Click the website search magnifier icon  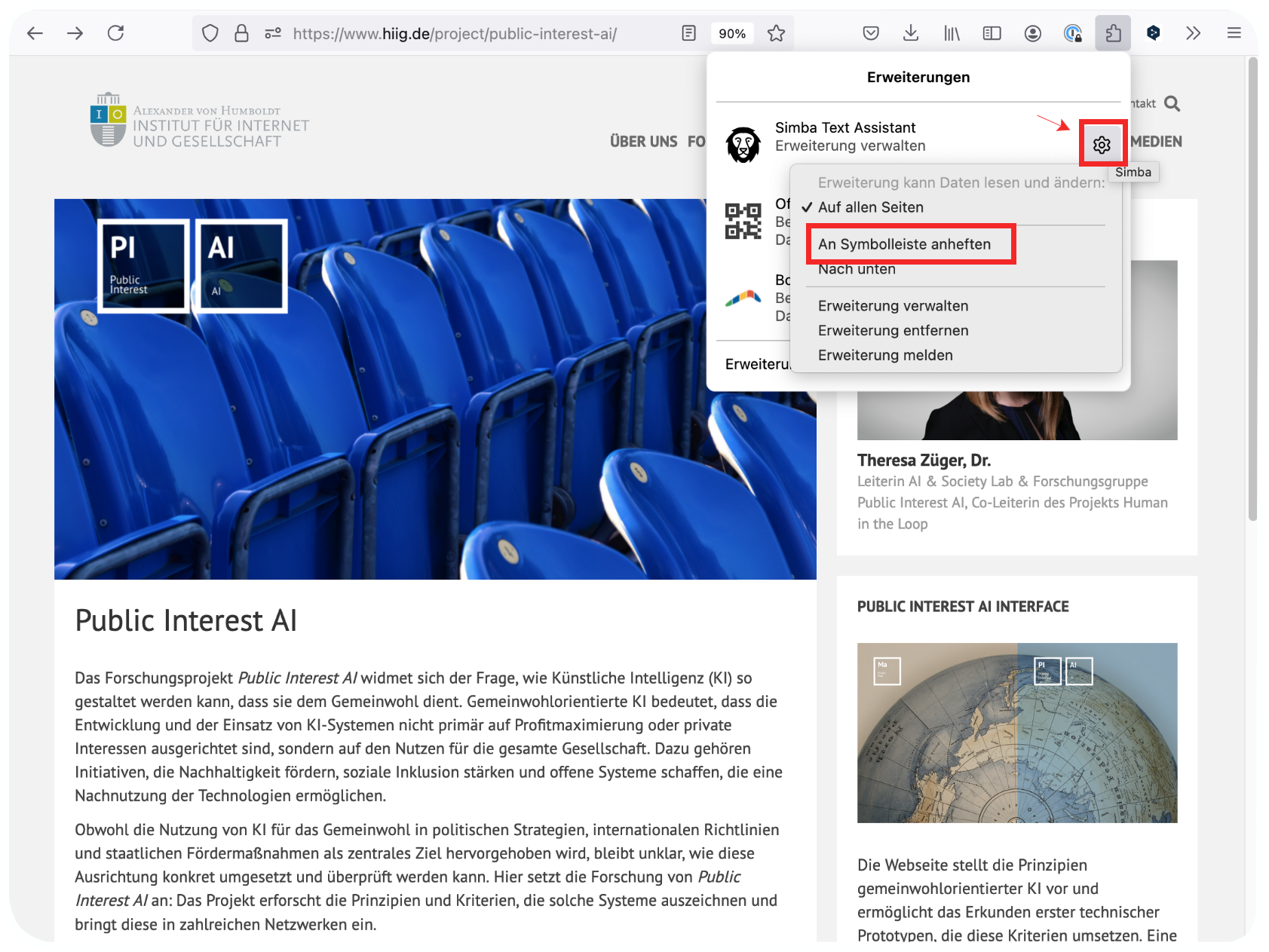(x=1172, y=103)
